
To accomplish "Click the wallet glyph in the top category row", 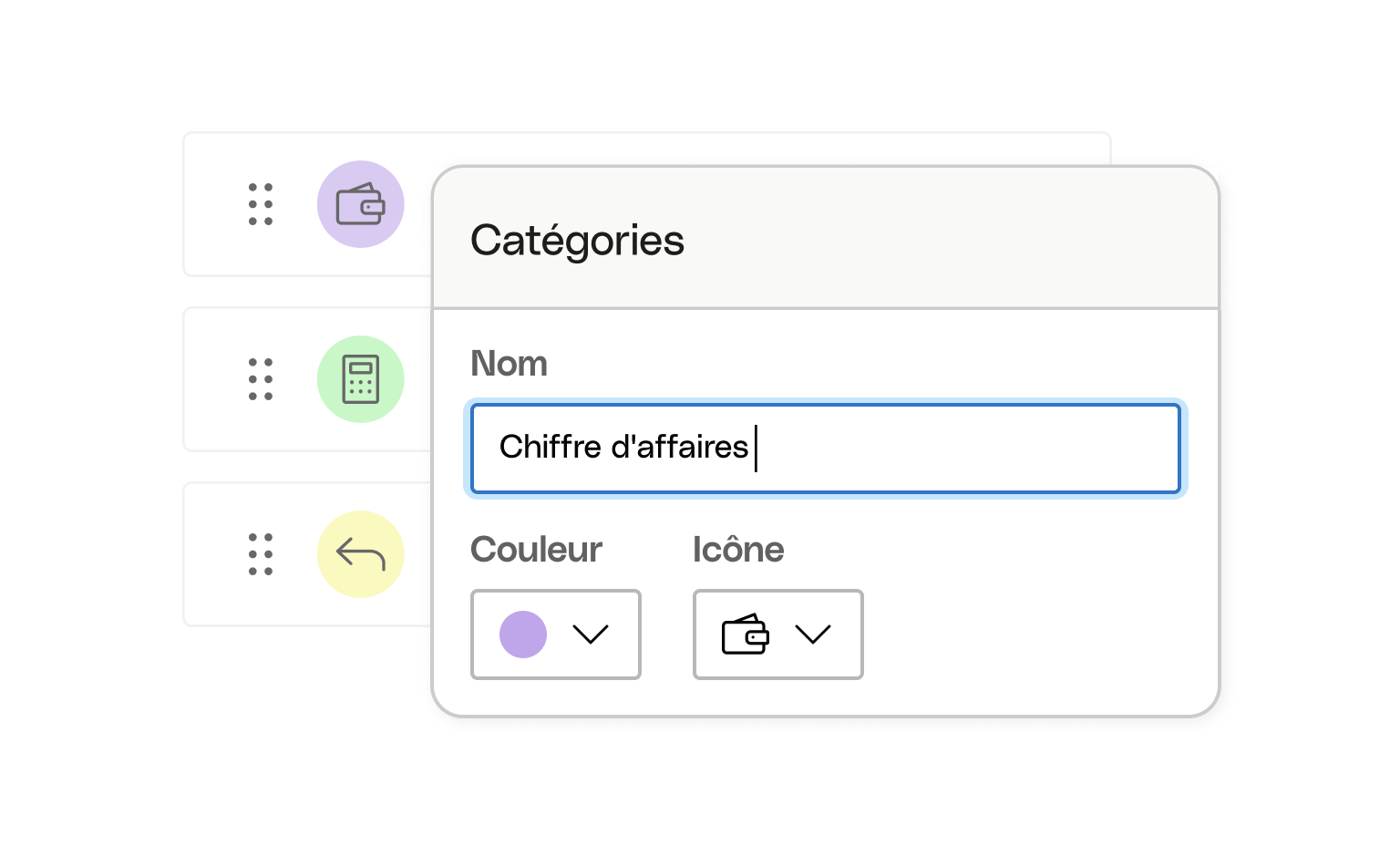I will click(x=361, y=203).
